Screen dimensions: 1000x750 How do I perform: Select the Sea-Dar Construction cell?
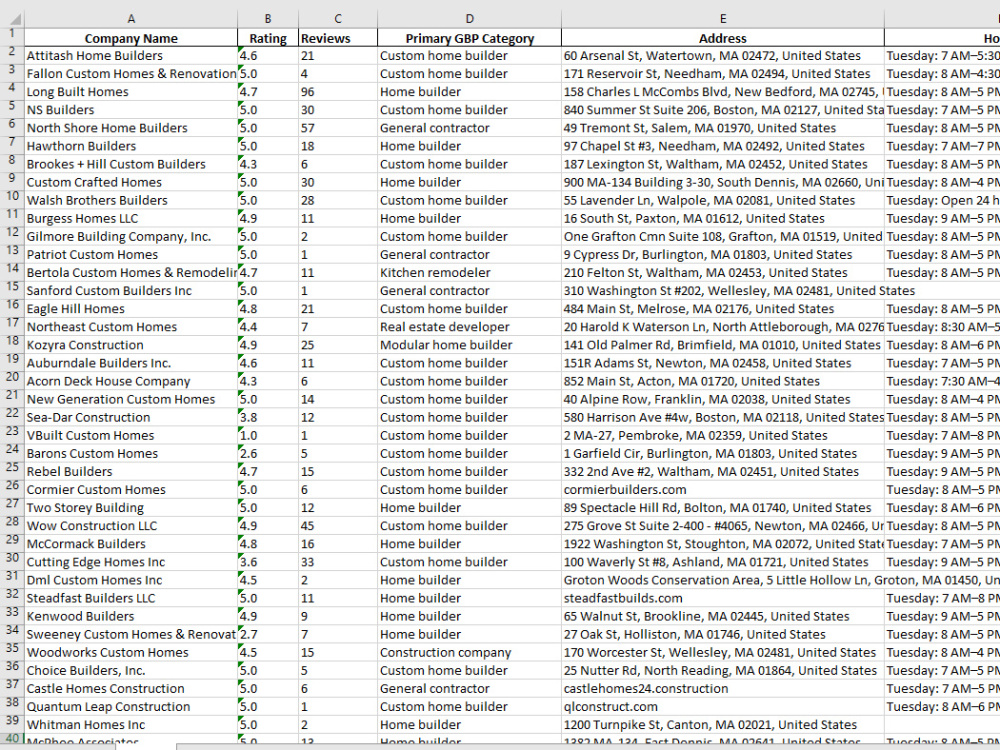131,417
